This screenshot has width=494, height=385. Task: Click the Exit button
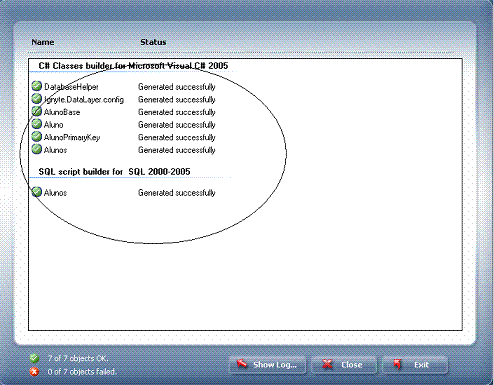click(x=415, y=365)
